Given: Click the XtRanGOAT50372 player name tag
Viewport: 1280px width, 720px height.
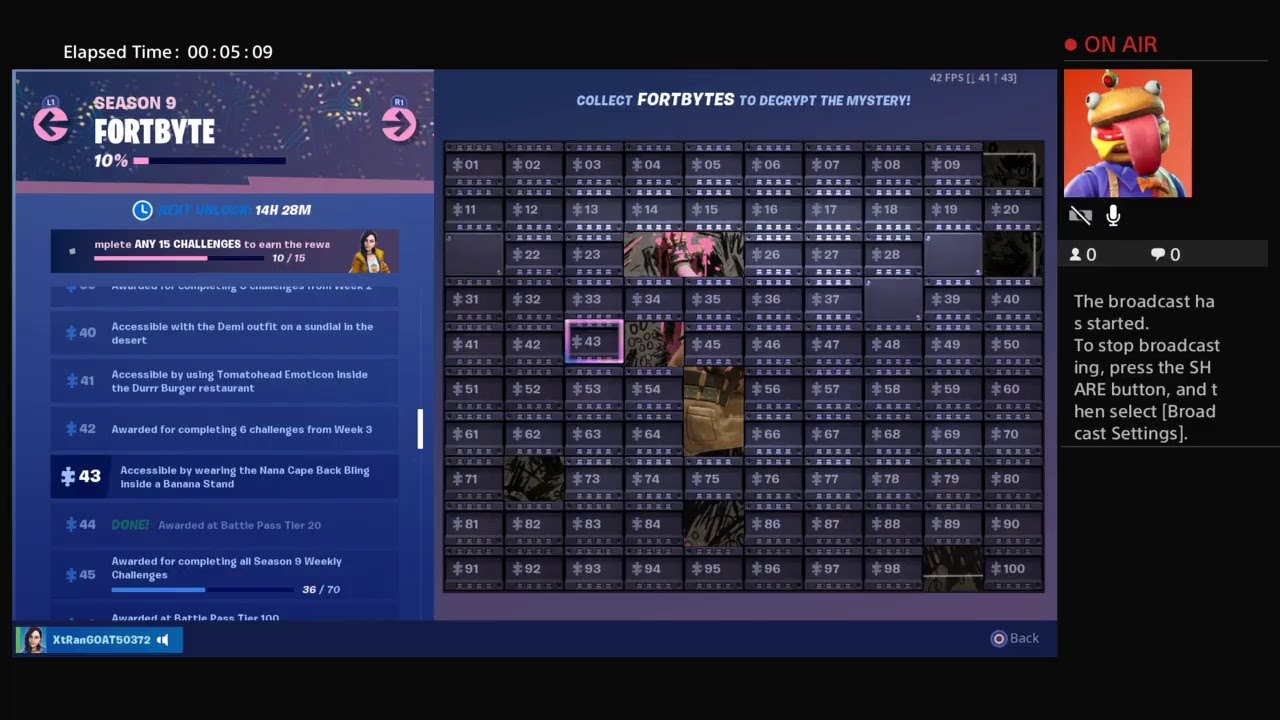Looking at the screenshot, I should pyautogui.click(x=99, y=640).
